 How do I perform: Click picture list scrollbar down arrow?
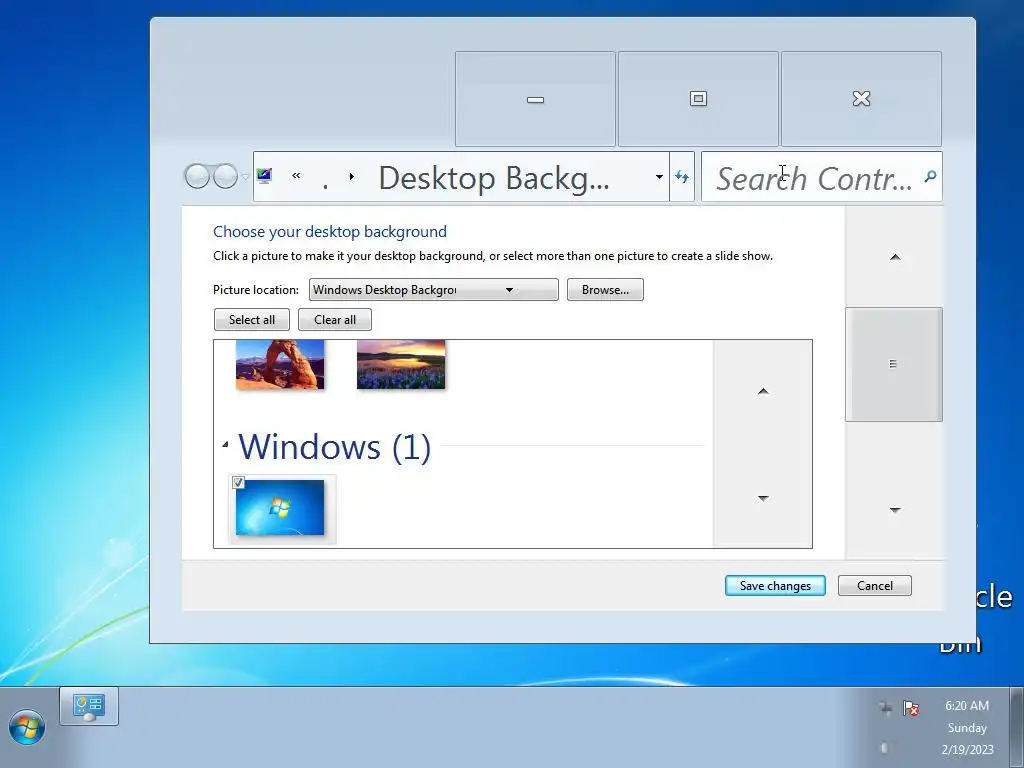point(763,498)
